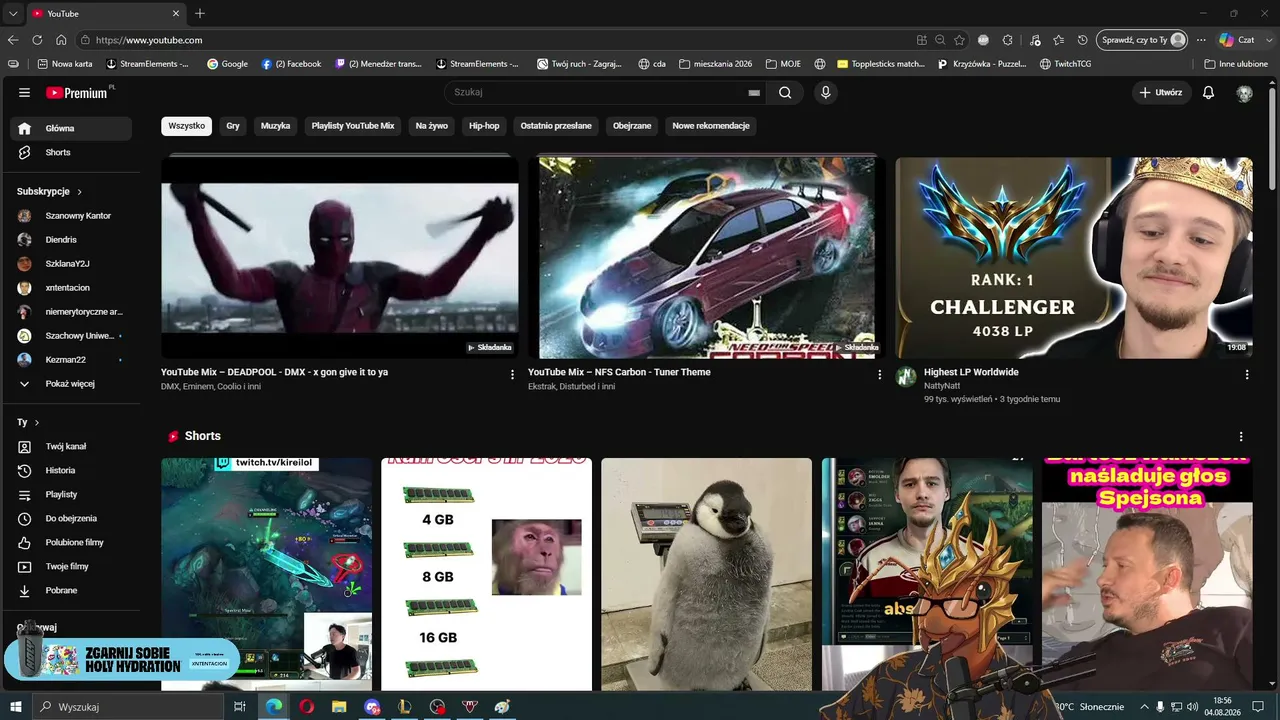Visit the NattyNatt channel link

[x=942, y=386]
